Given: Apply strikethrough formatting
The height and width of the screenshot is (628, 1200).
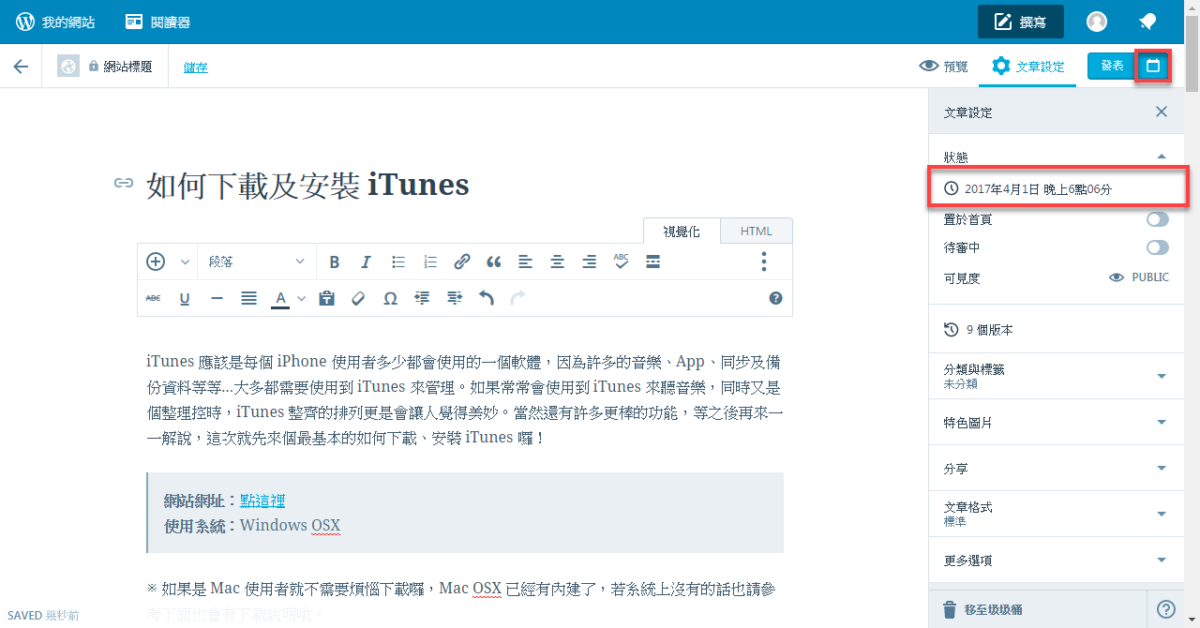Looking at the screenshot, I should [x=153, y=298].
